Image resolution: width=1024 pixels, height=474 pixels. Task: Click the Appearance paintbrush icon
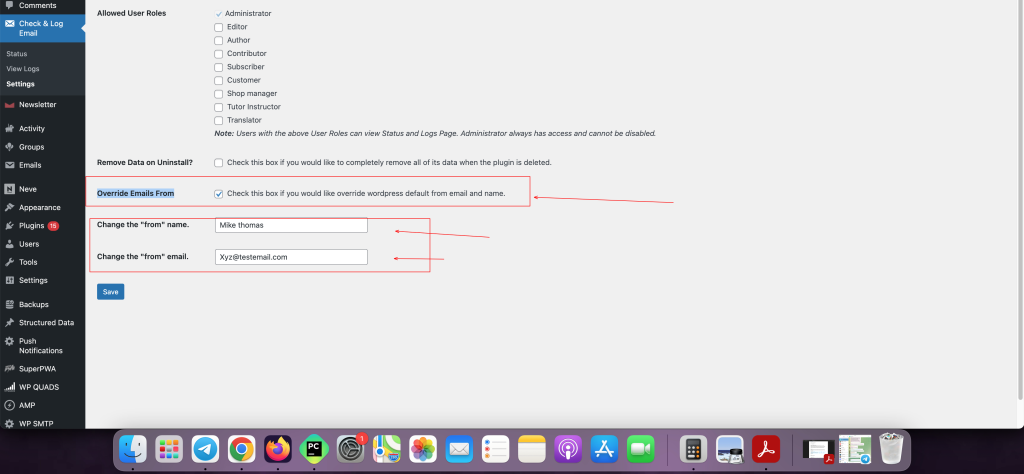[9, 208]
